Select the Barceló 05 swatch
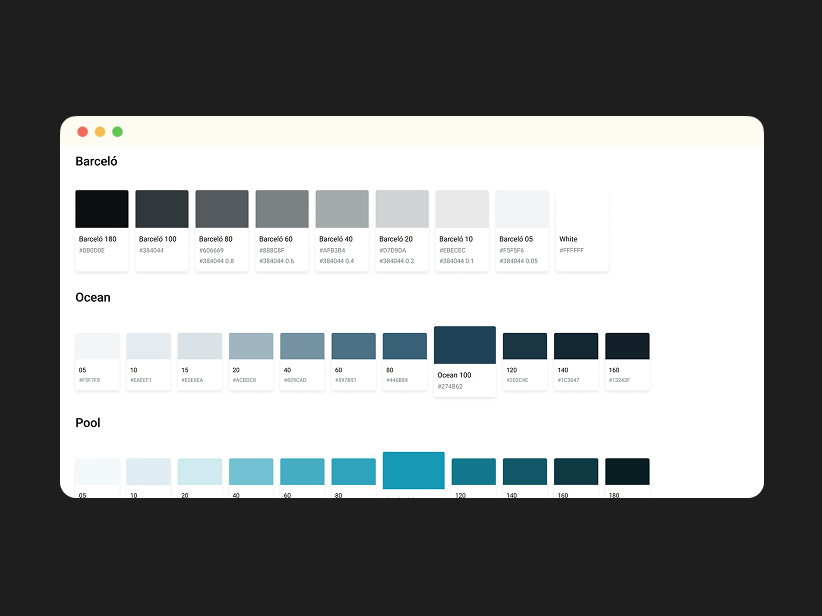The image size is (822, 616). coord(522,209)
